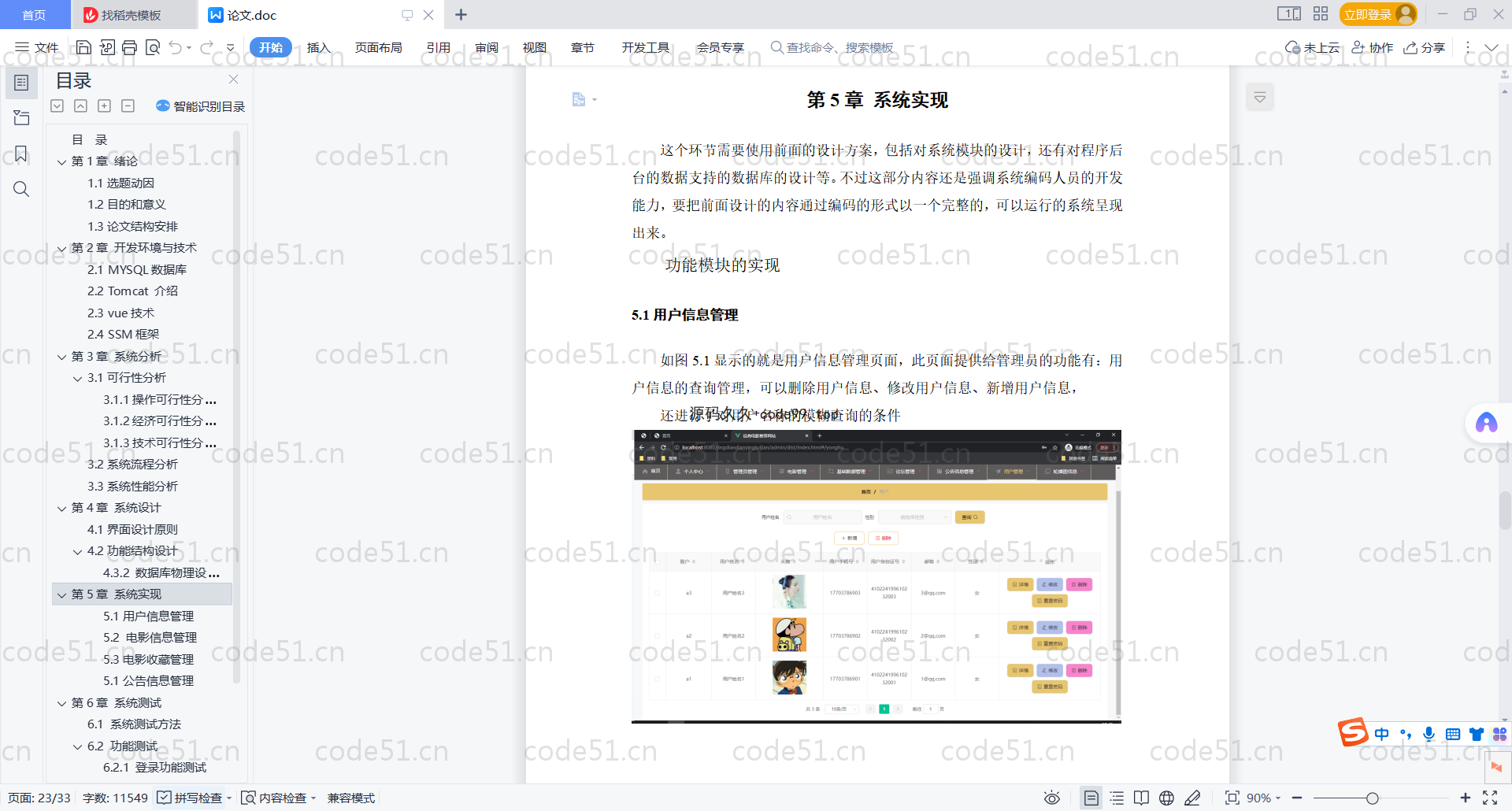Click the new tab plus button
This screenshot has width=1512, height=811.
(x=461, y=15)
